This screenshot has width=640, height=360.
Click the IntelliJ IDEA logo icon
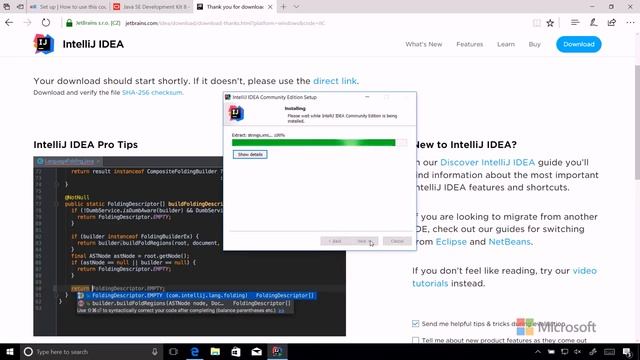click(x=44, y=44)
